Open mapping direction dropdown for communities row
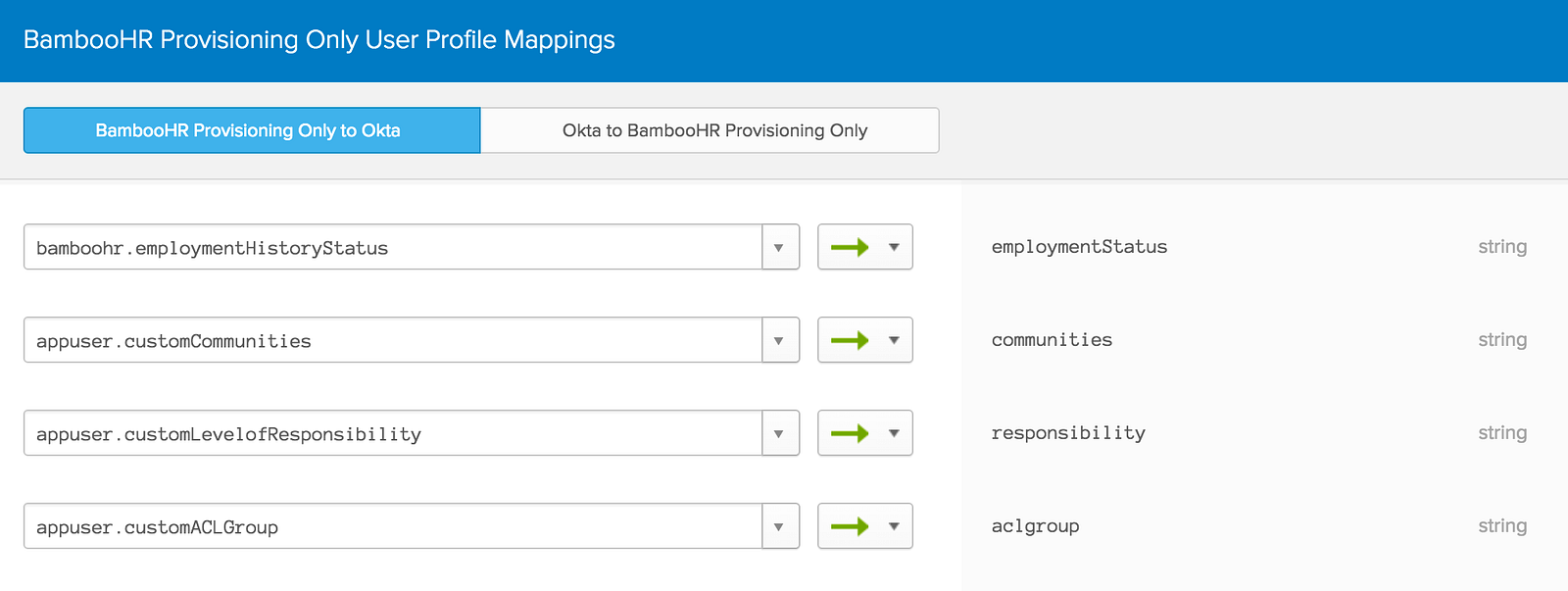 (x=894, y=340)
